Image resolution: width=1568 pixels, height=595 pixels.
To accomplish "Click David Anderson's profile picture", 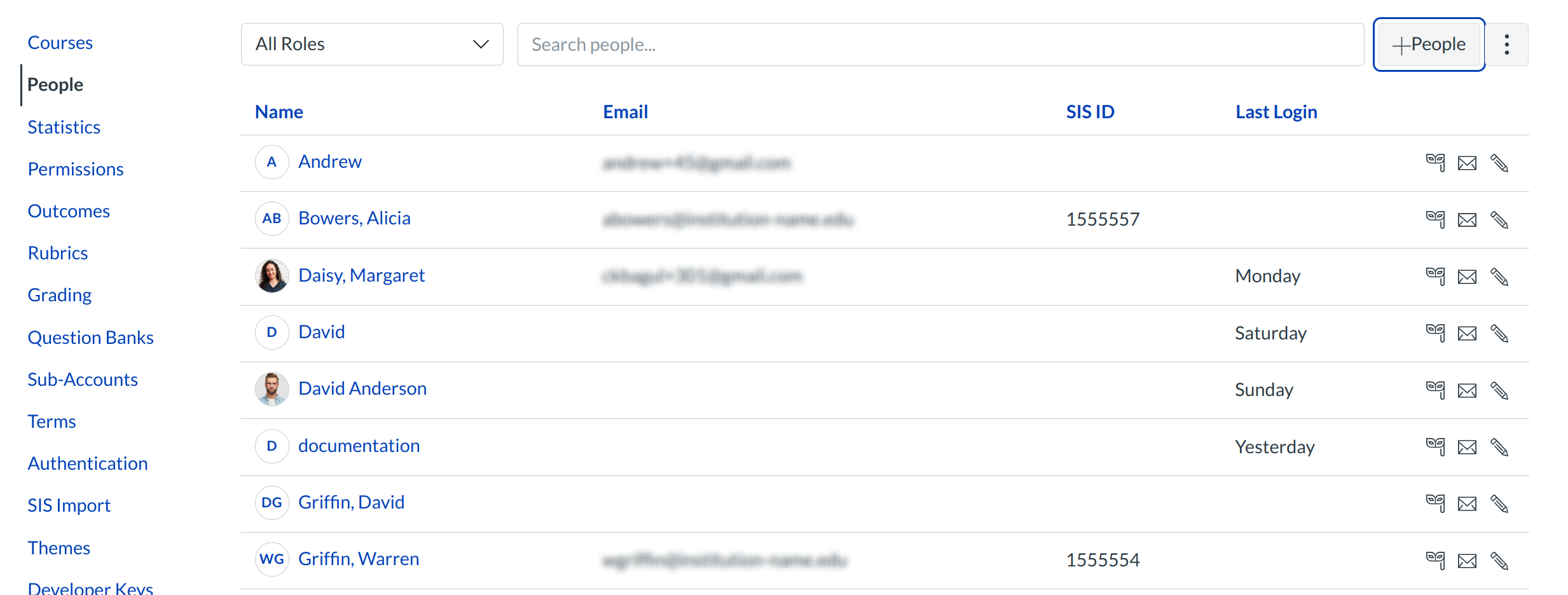I will point(272,388).
